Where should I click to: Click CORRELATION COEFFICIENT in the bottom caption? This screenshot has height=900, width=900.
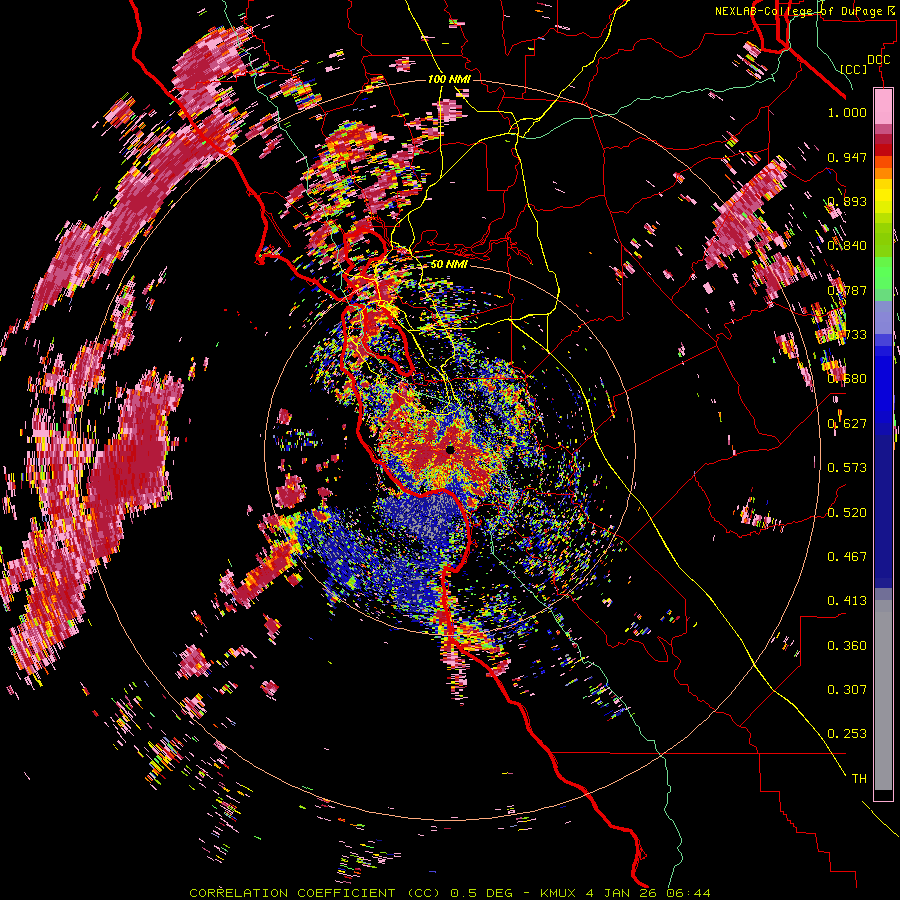point(292,893)
